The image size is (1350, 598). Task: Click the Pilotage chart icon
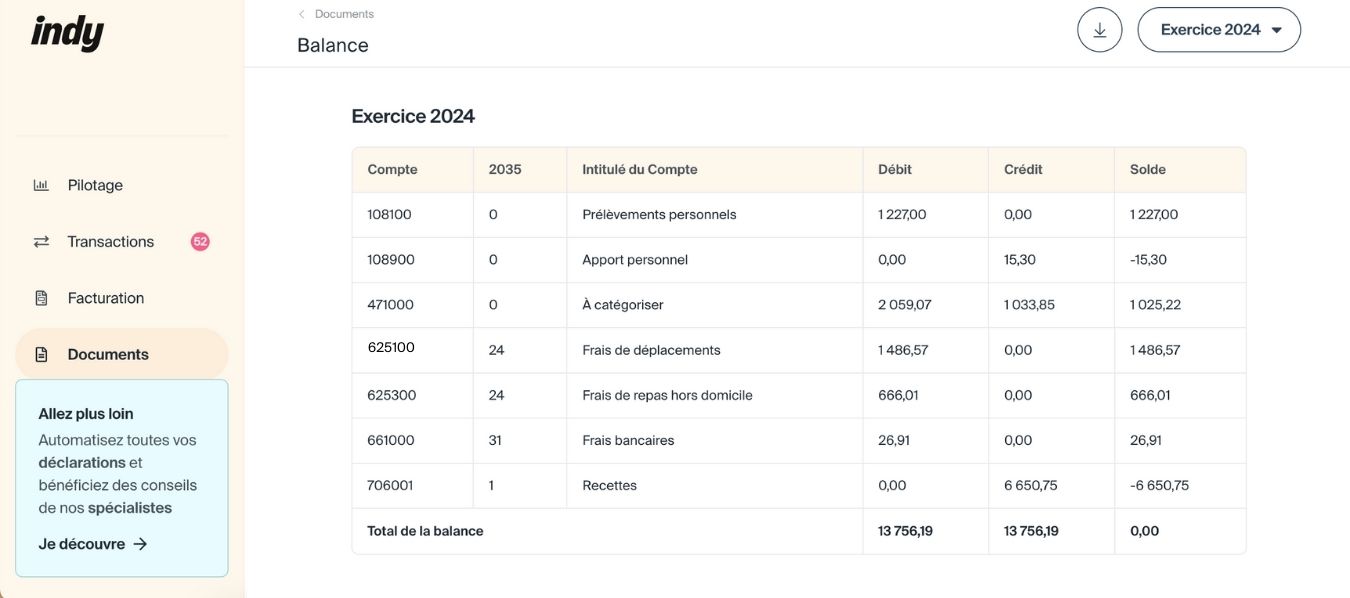point(41,185)
